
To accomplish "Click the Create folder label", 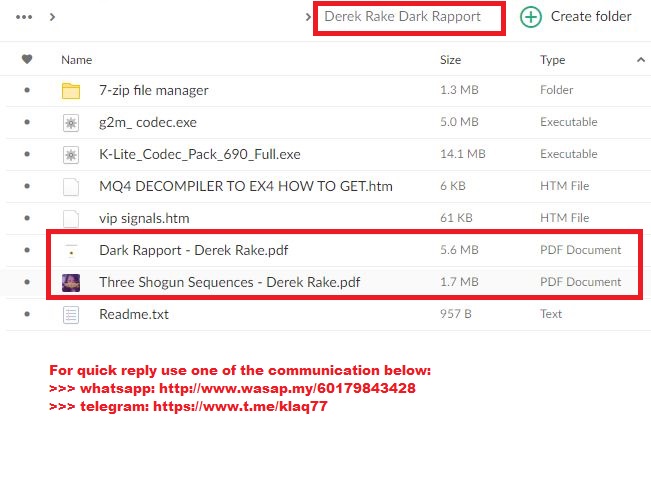I will click(591, 17).
